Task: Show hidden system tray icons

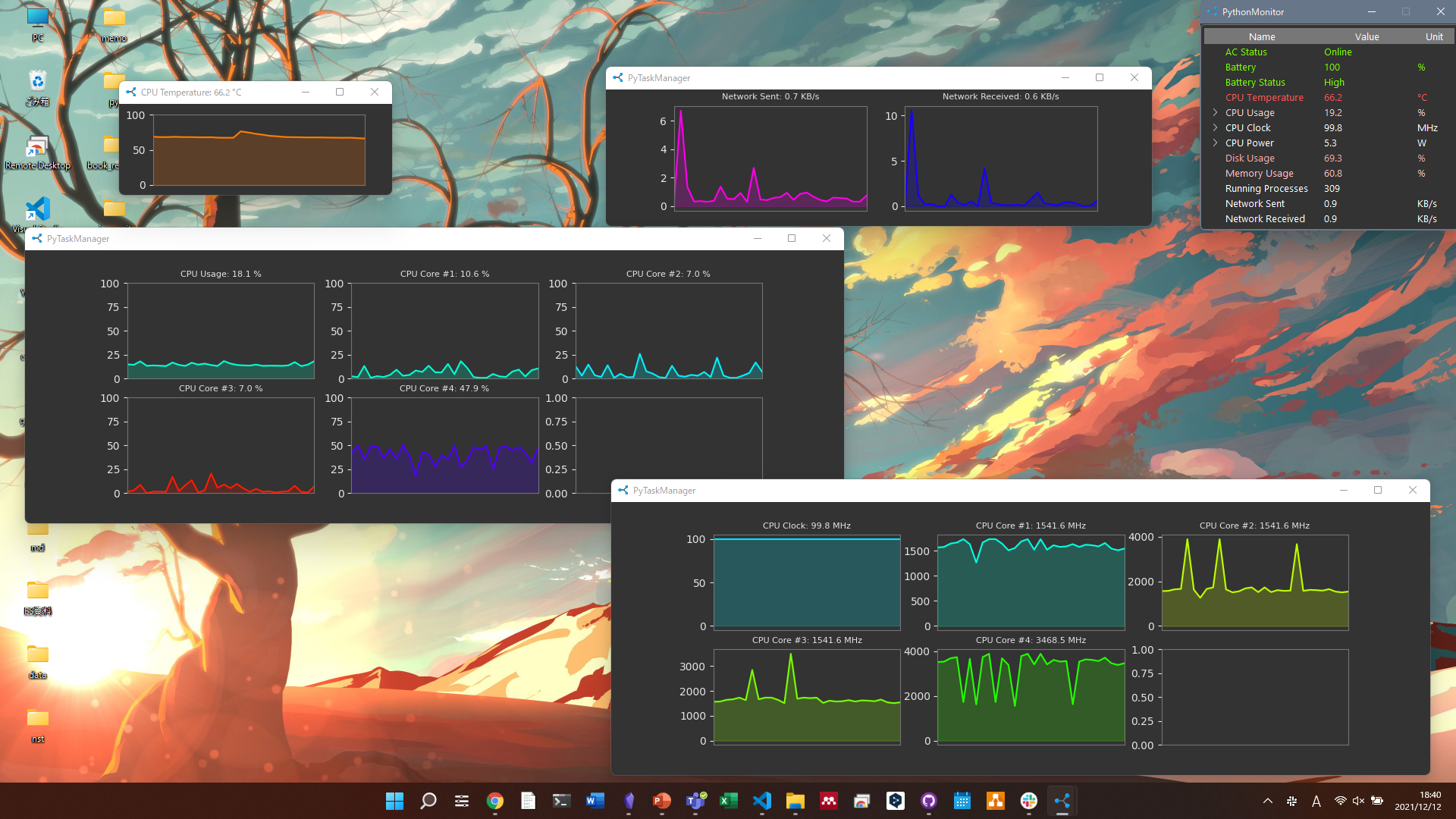Action: click(x=1268, y=801)
